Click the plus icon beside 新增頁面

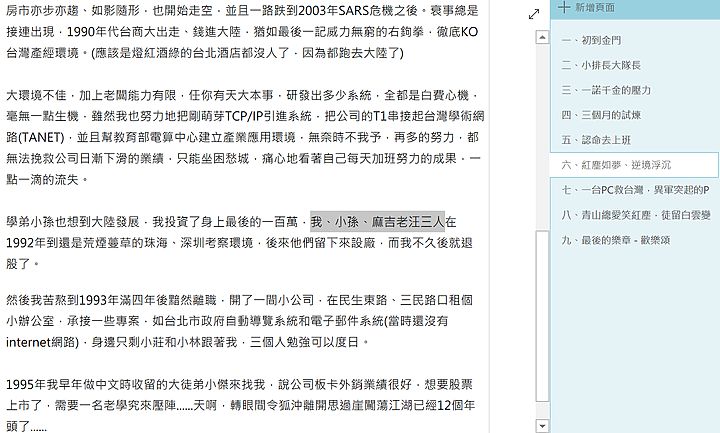[x=564, y=7]
